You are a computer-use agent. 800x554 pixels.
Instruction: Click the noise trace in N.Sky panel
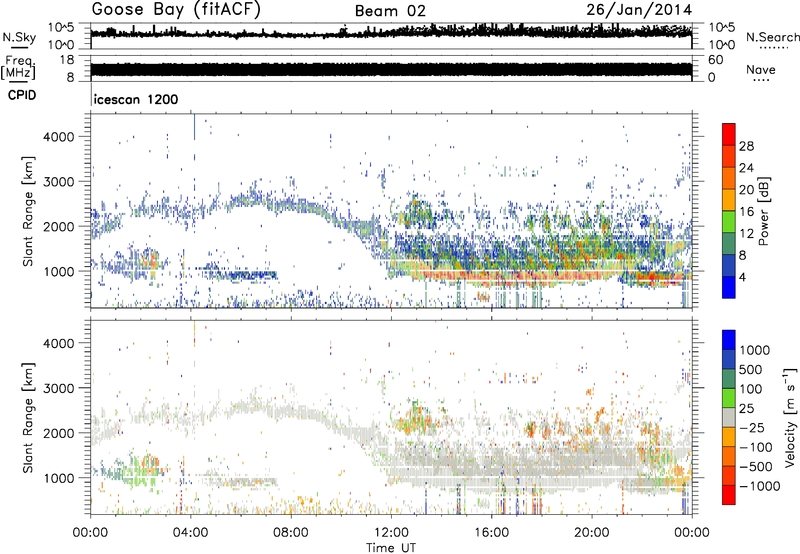pyautogui.click(x=391, y=33)
